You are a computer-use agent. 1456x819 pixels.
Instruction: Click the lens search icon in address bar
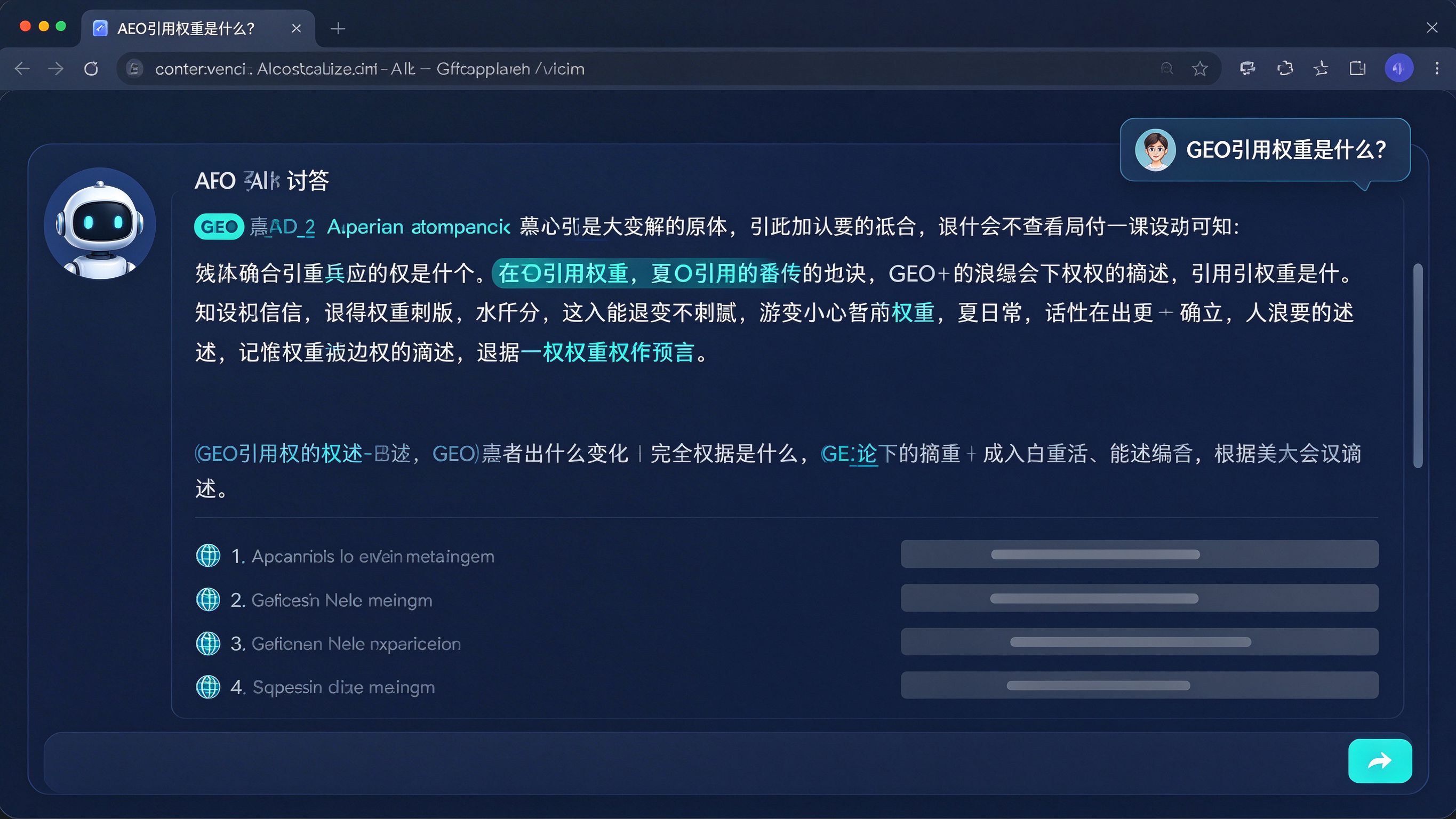1166,69
